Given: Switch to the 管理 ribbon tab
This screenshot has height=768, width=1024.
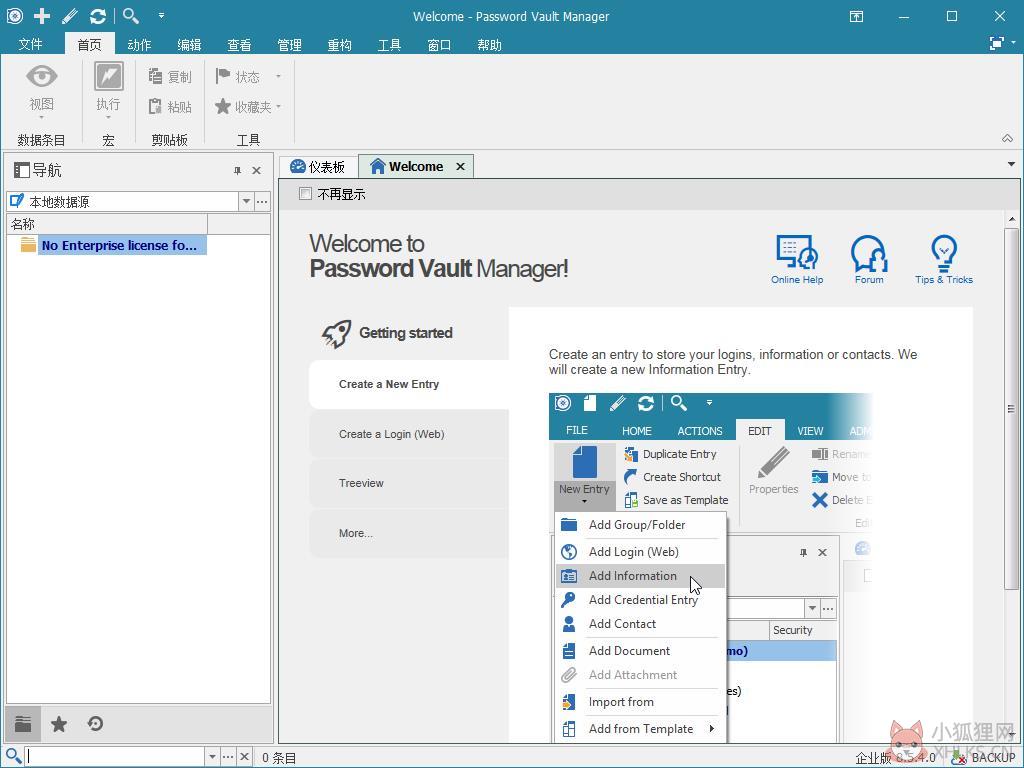Looking at the screenshot, I should (x=289, y=44).
